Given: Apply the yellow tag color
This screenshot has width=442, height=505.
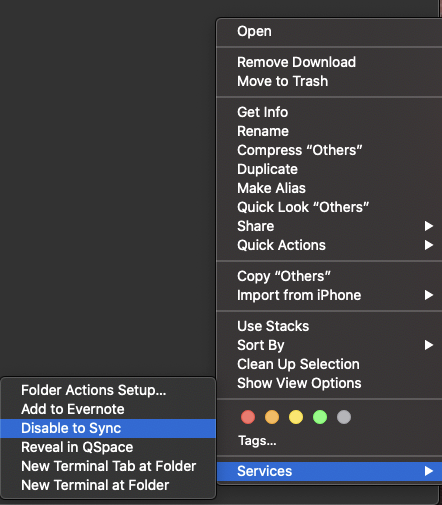Looking at the screenshot, I should (x=296, y=417).
